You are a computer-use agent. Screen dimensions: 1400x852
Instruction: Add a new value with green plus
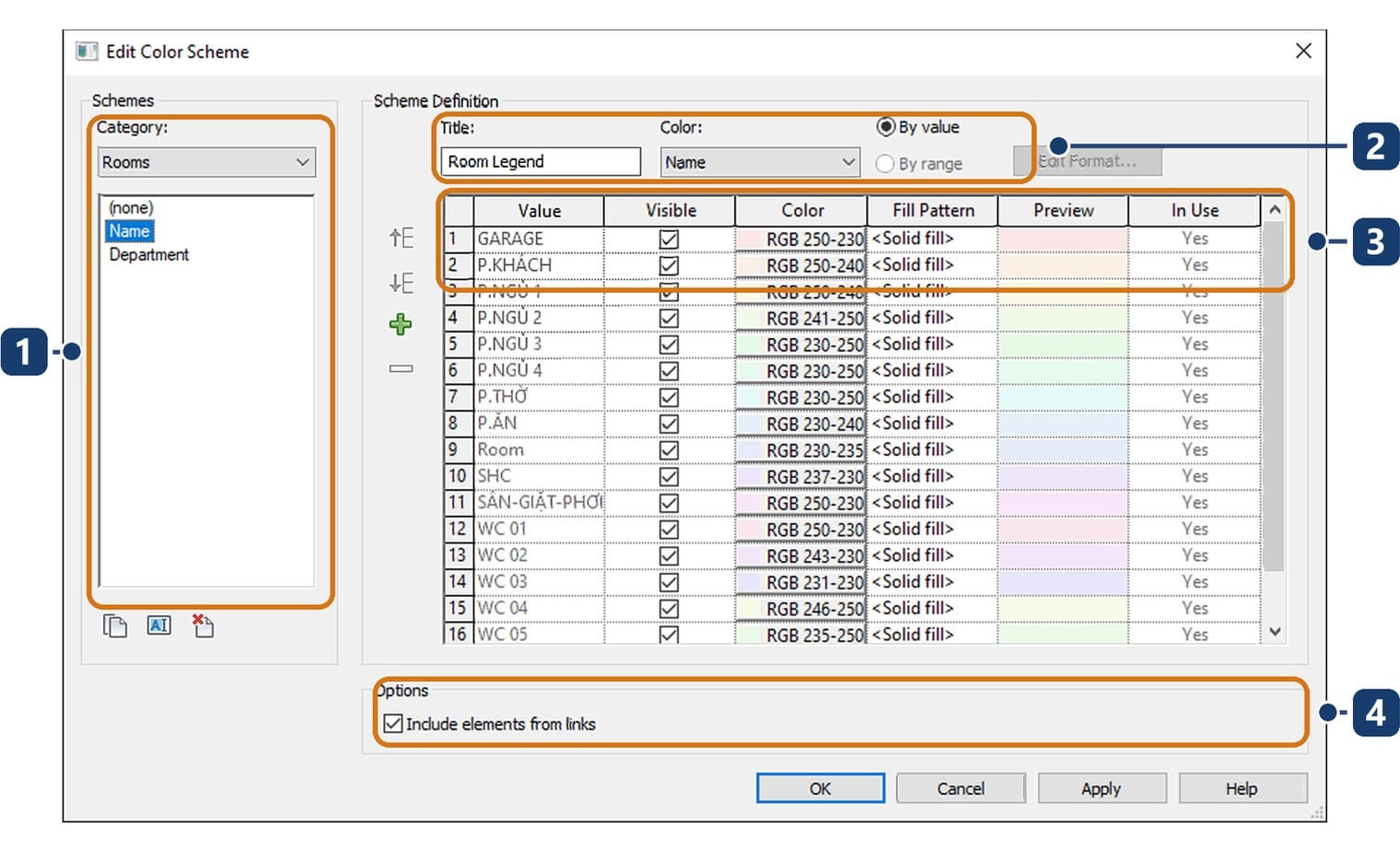[401, 324]
